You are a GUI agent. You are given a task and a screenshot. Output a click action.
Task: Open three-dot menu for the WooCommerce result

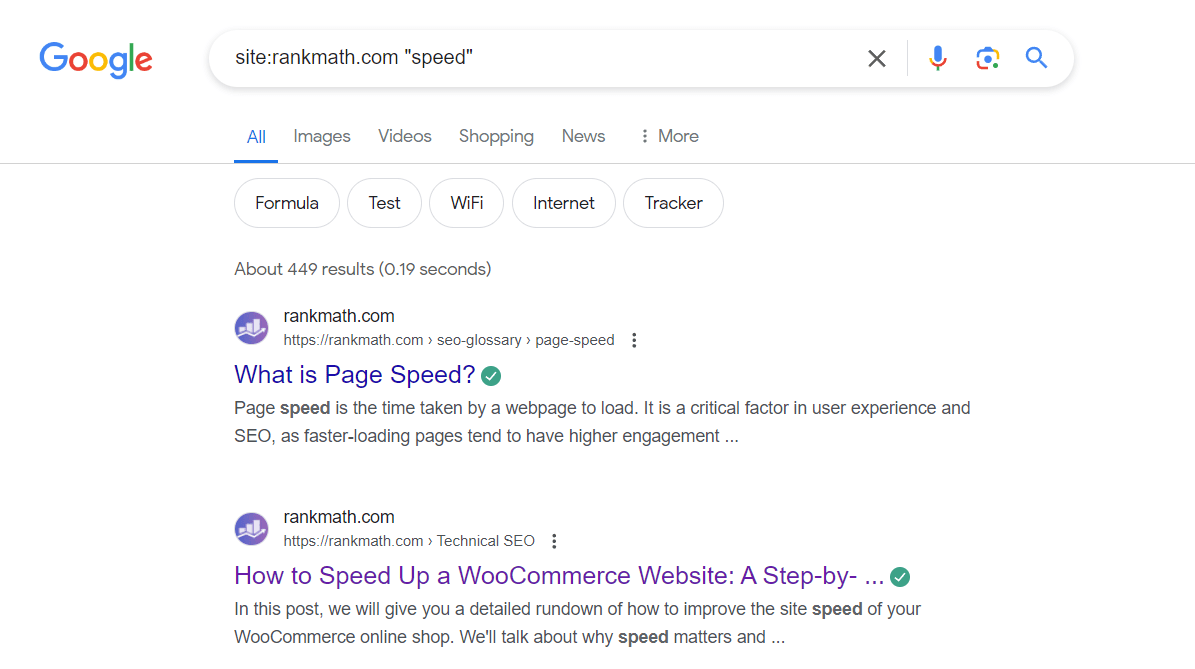[x=554, y=540]
